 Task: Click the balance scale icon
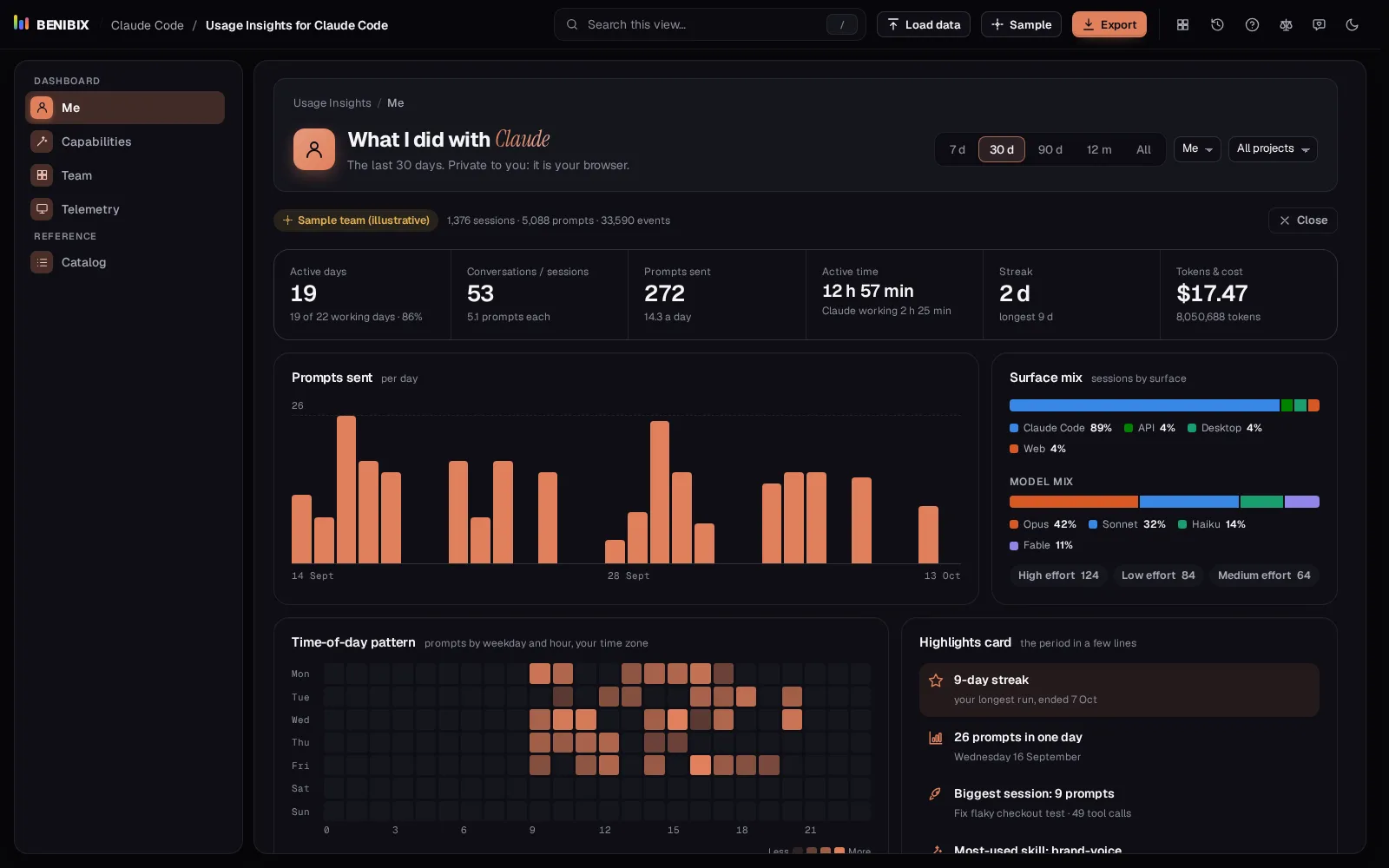coord(1286,24)
